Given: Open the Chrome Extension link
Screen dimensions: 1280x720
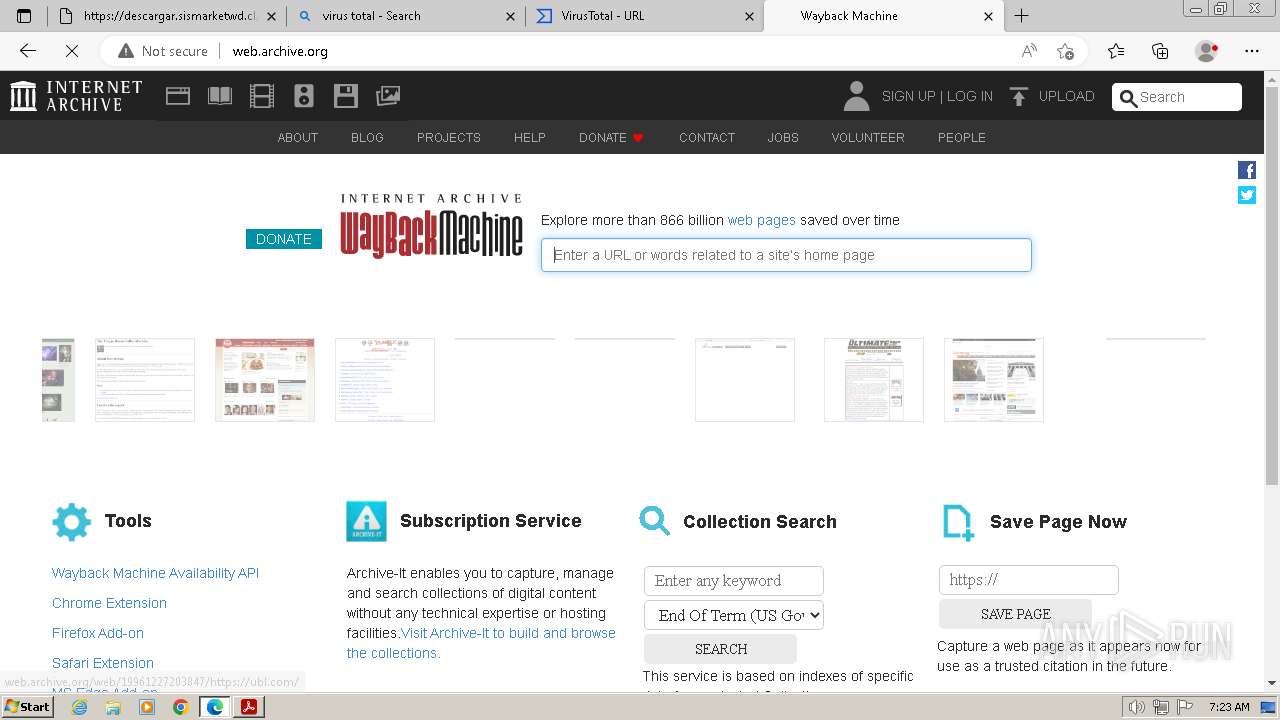Looking at the screenshot, I should pyautogui.click(x=109, y=603).
